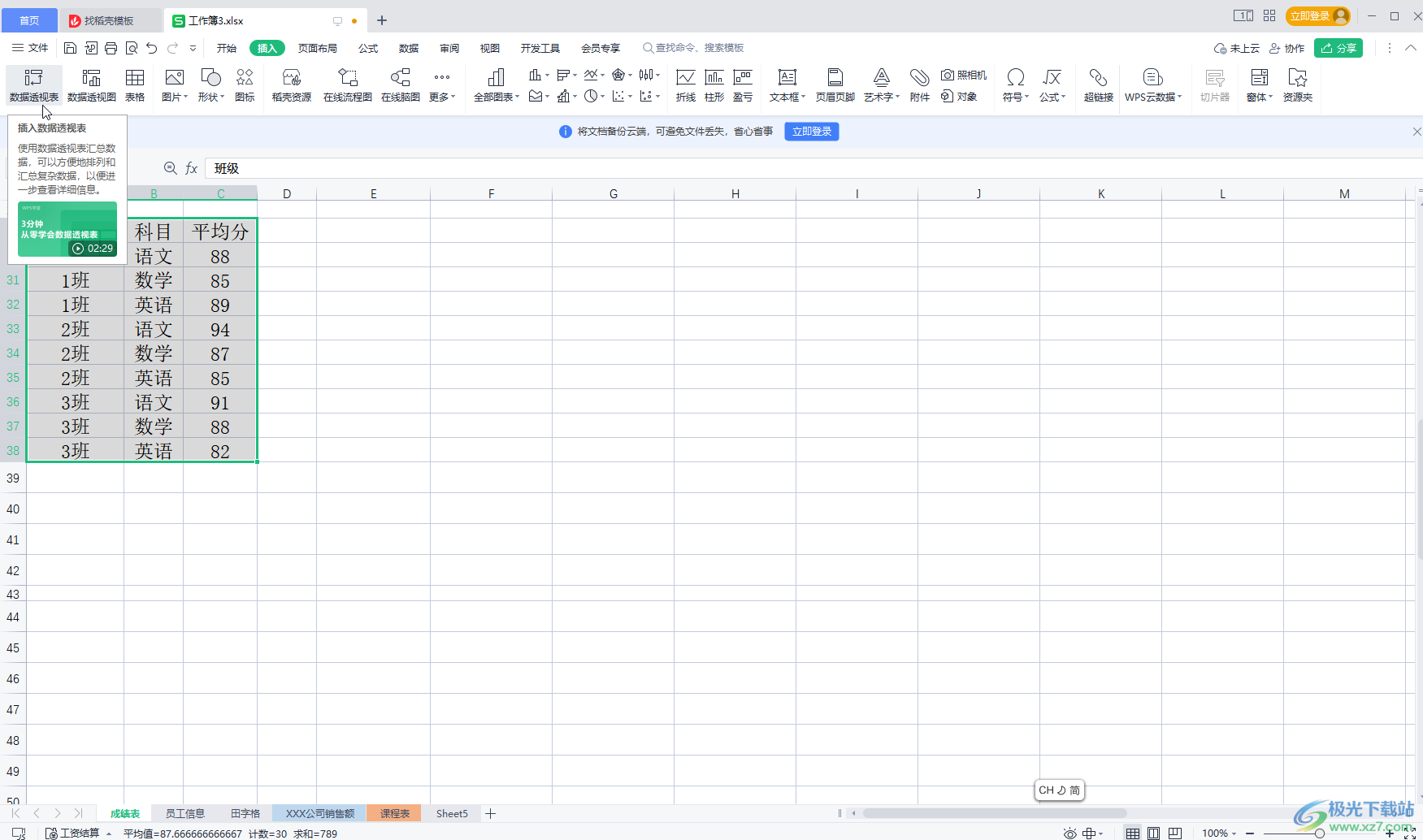Click the green 分享 share button
Viewport: 1423px width, 840px height.
tap(1338, 48)
